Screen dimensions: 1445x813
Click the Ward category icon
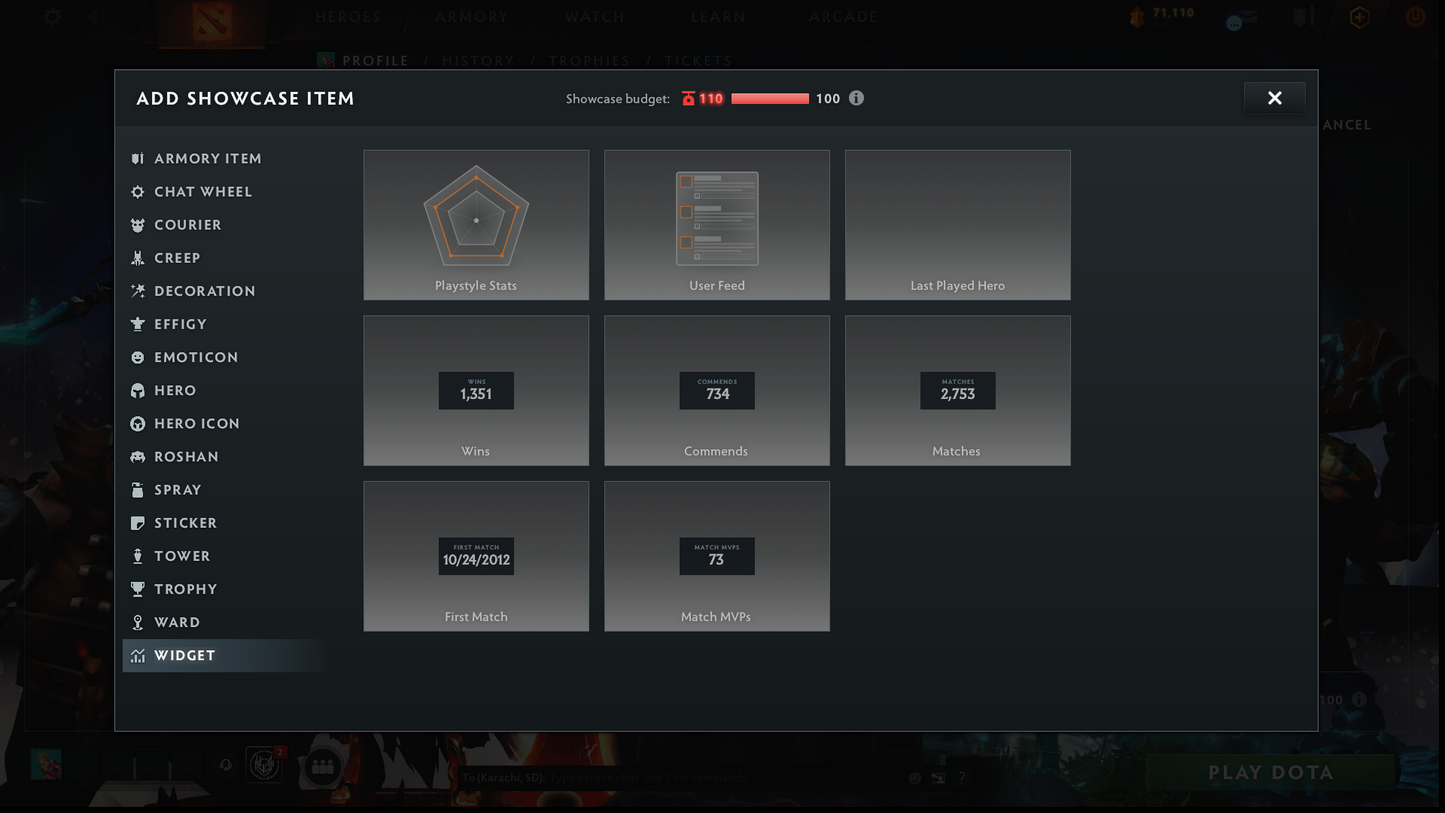pyautogui.click(x=138, y=621)
